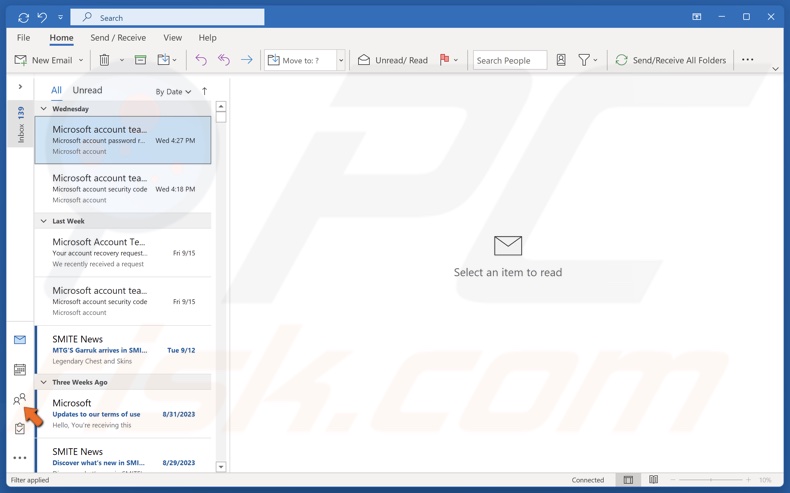Image resolution: width=790 pixels, height=493 pixels.
Task: Select the All messages filter tab
Action: pyautogui.click(x=56, y=90)
